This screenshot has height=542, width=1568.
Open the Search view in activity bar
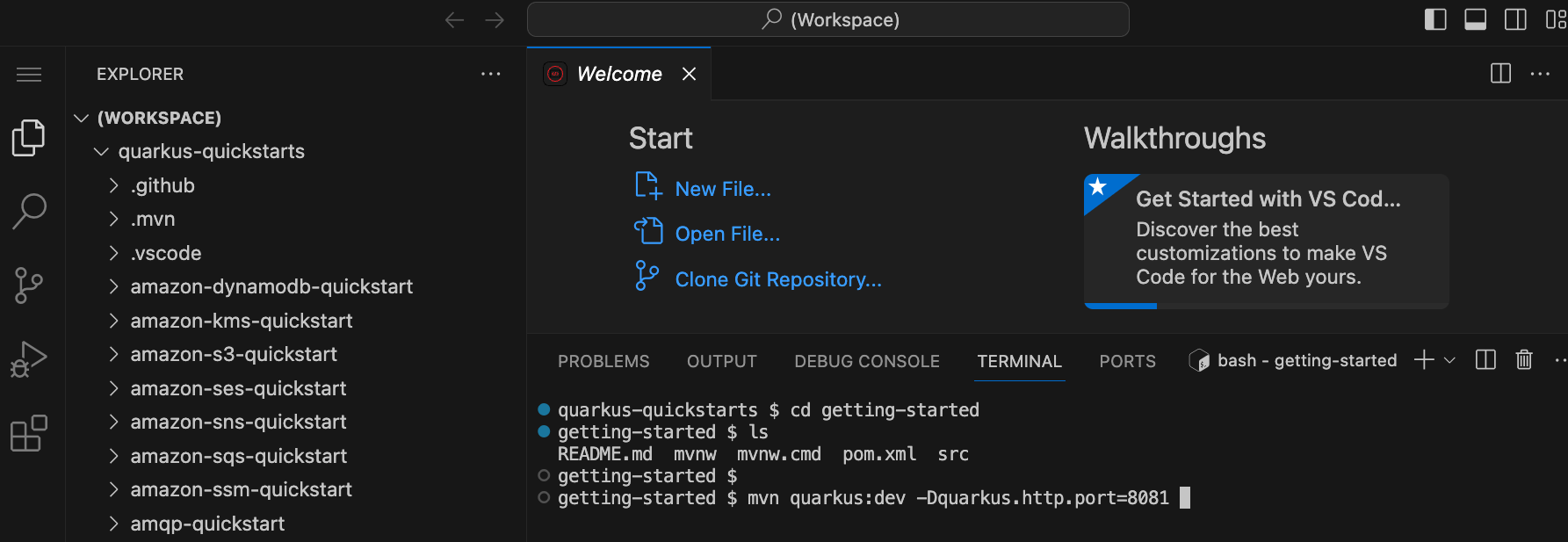pyautogui.click(x=29, y=212)
